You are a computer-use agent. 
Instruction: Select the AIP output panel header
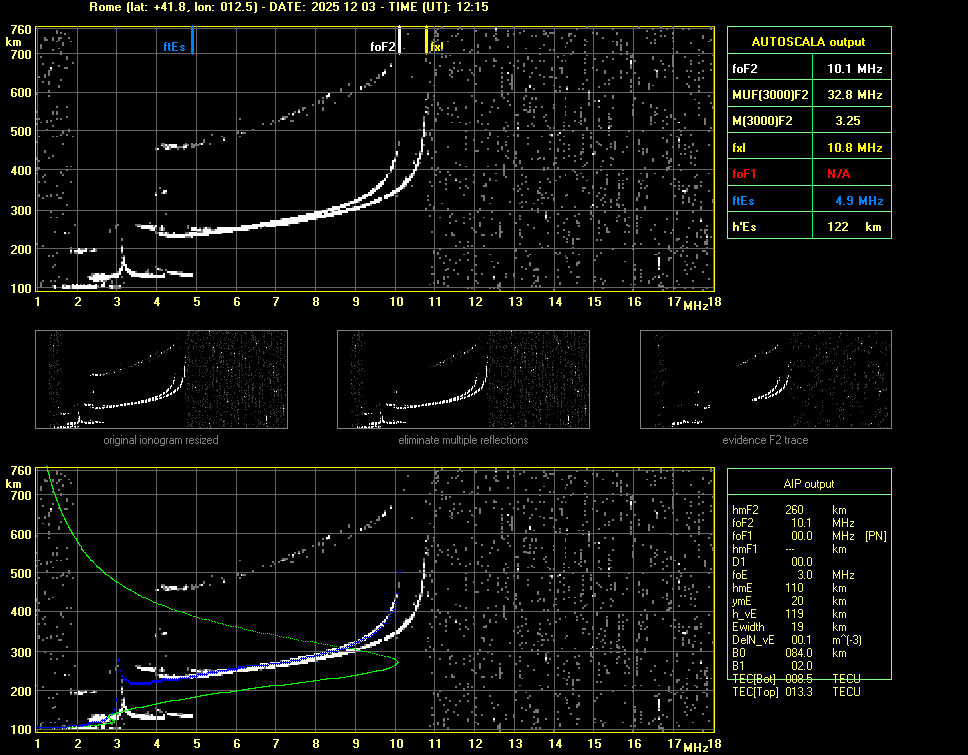coord(808,484)
